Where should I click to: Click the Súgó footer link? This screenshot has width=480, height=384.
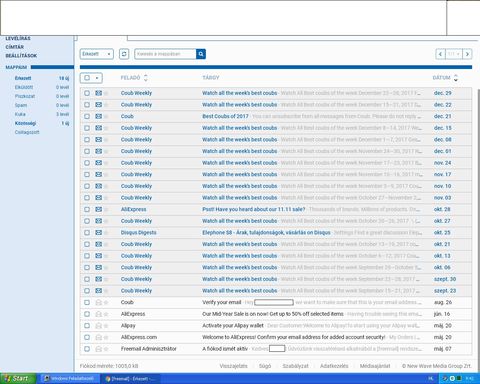(x=265, y=366)
